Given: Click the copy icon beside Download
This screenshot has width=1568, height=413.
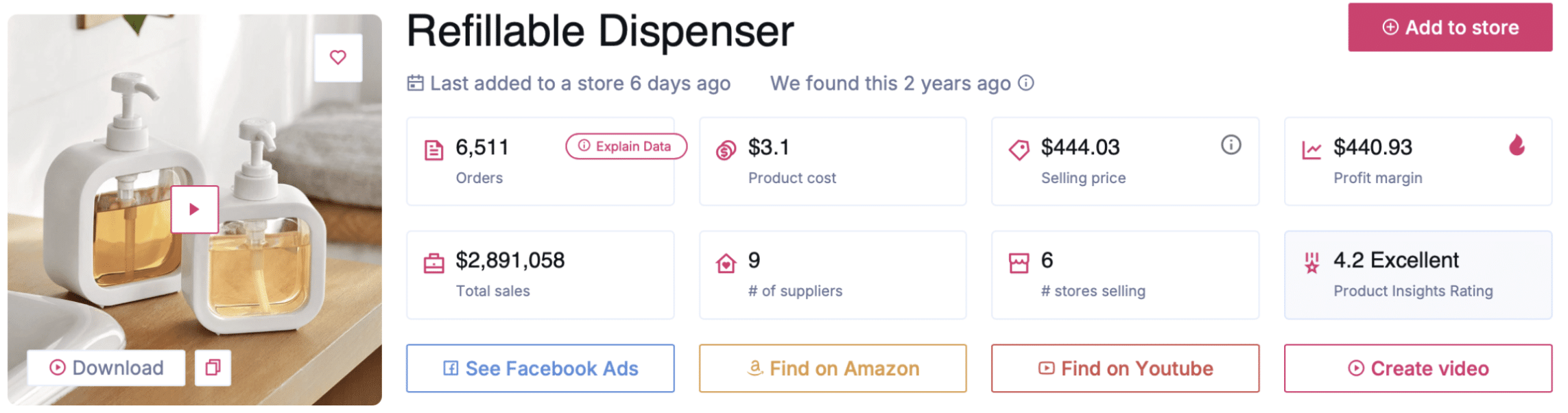Looking at the screenshot, I should point(213,368).
